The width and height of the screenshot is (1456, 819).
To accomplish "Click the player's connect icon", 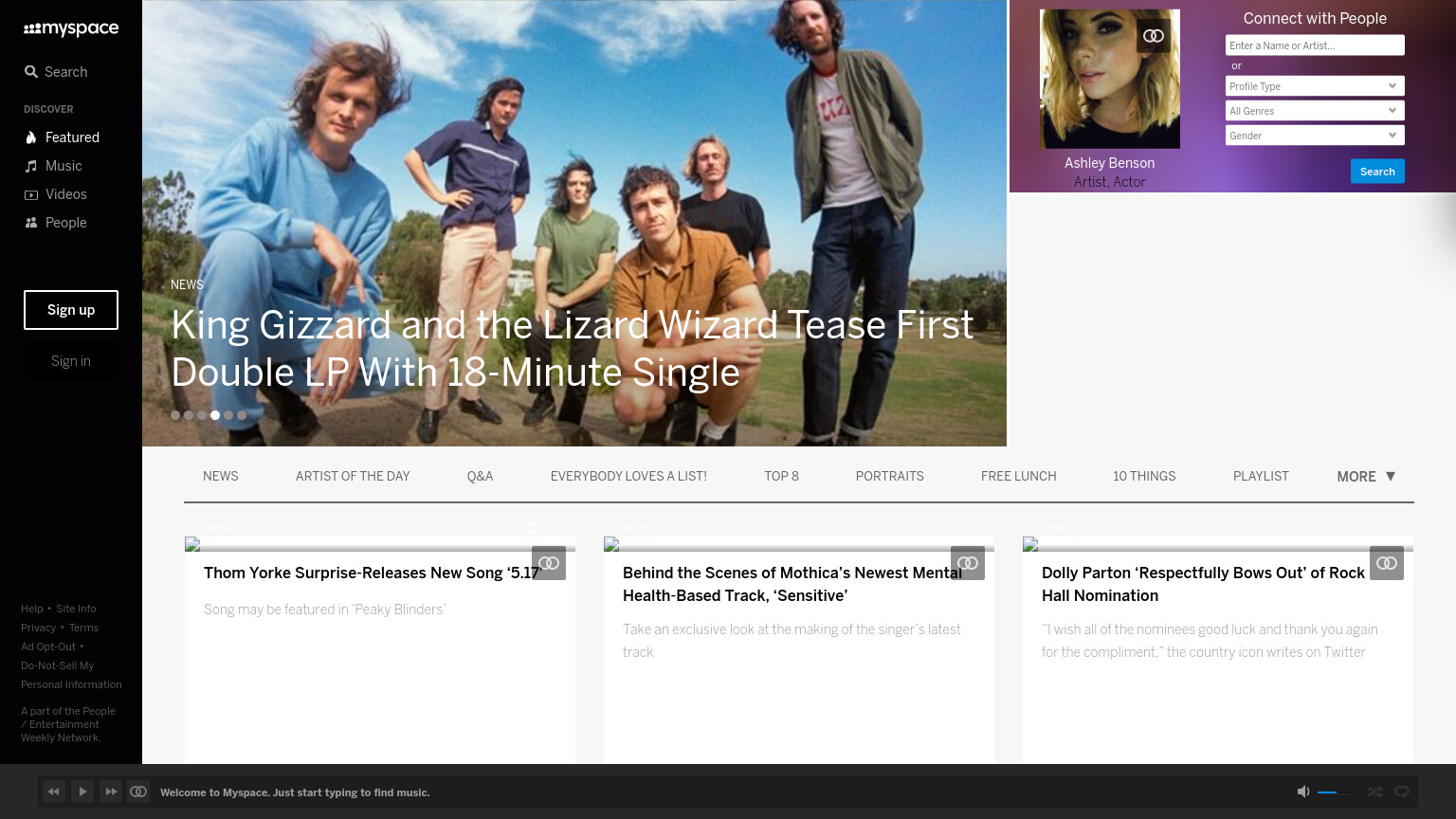I will click(138, 792).
